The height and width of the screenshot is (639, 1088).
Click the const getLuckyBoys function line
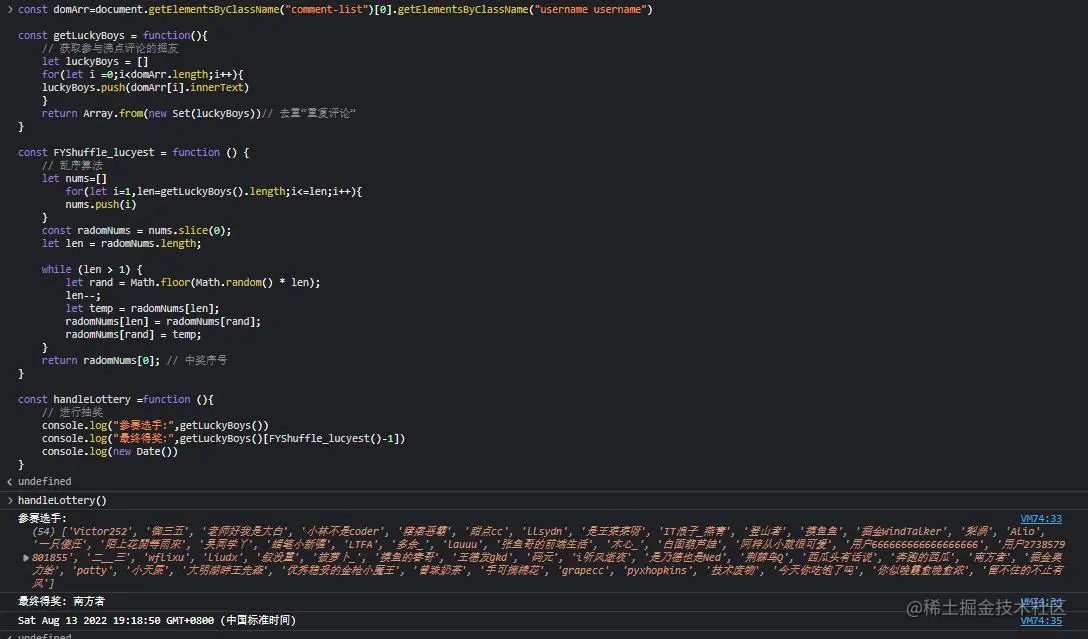[112, 35]
